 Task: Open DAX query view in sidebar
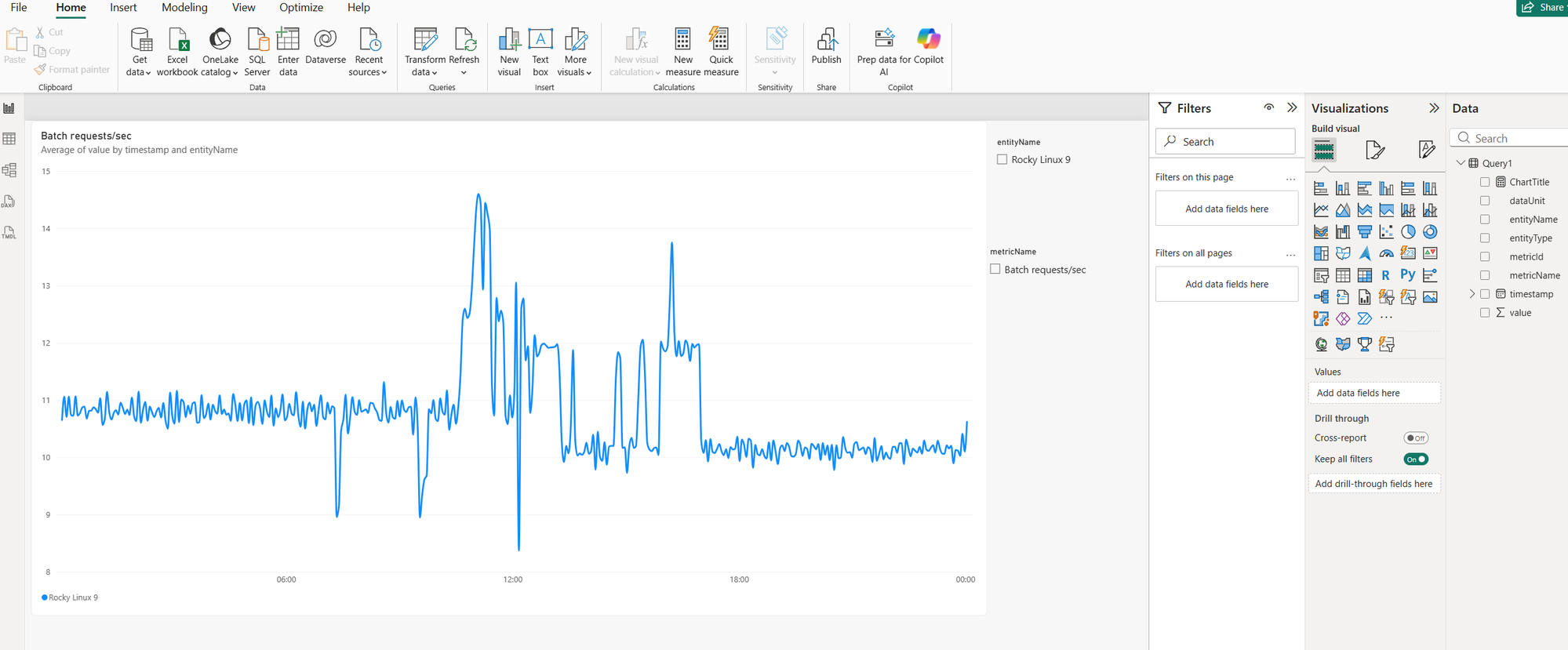click(x=9, y=202)
